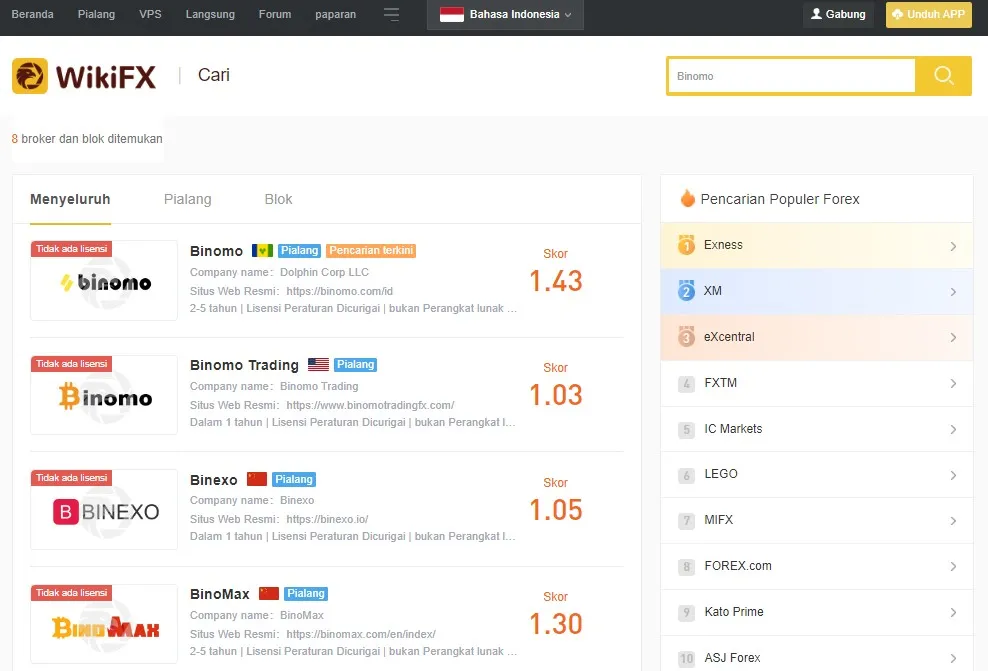Click the gold rank 1 medal icon
The height and width of the screenshot is (671, 988).
tap(686, 244)
